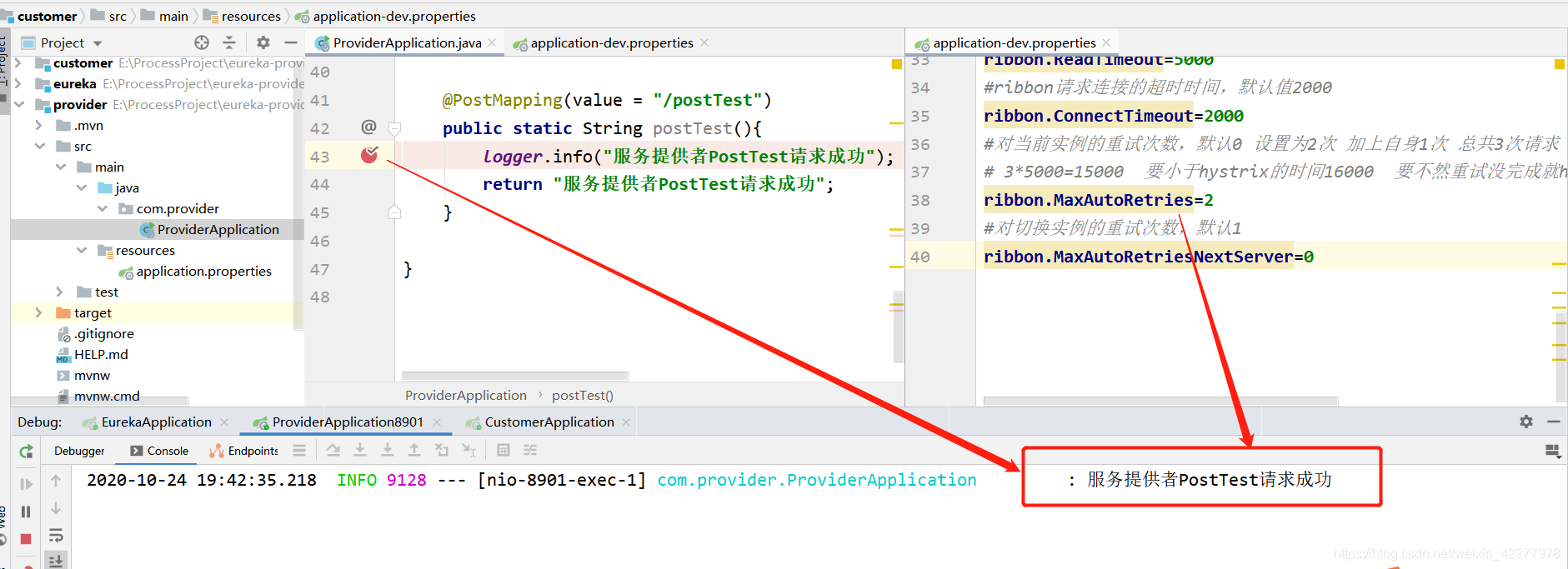
Task: Collapse all nodes in the Project panel
Action: pyautogui.click(x=229, y=42)
